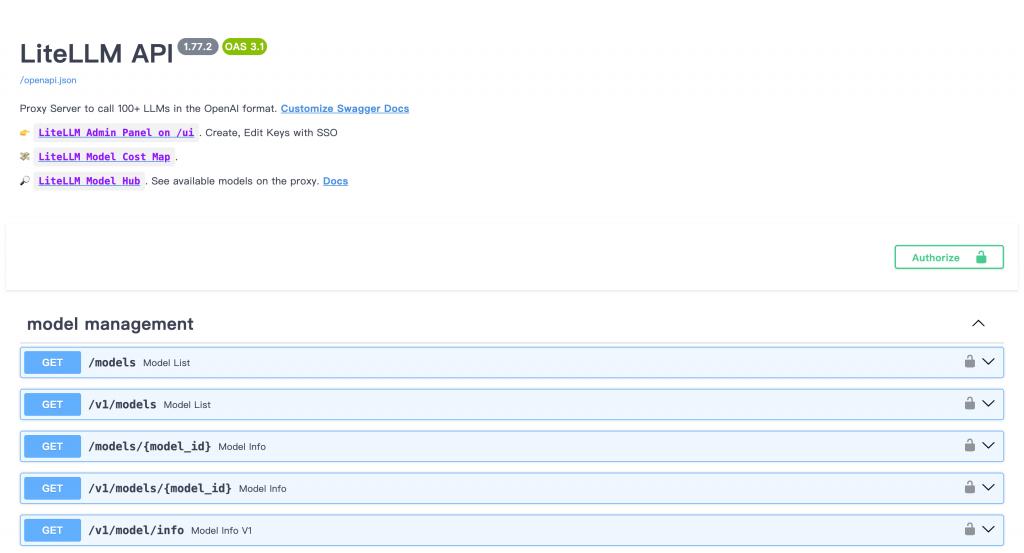1024x553 pixels.
Task: Click the pointing hand emoji beside Admin Panel
Action: coord(25,133)
